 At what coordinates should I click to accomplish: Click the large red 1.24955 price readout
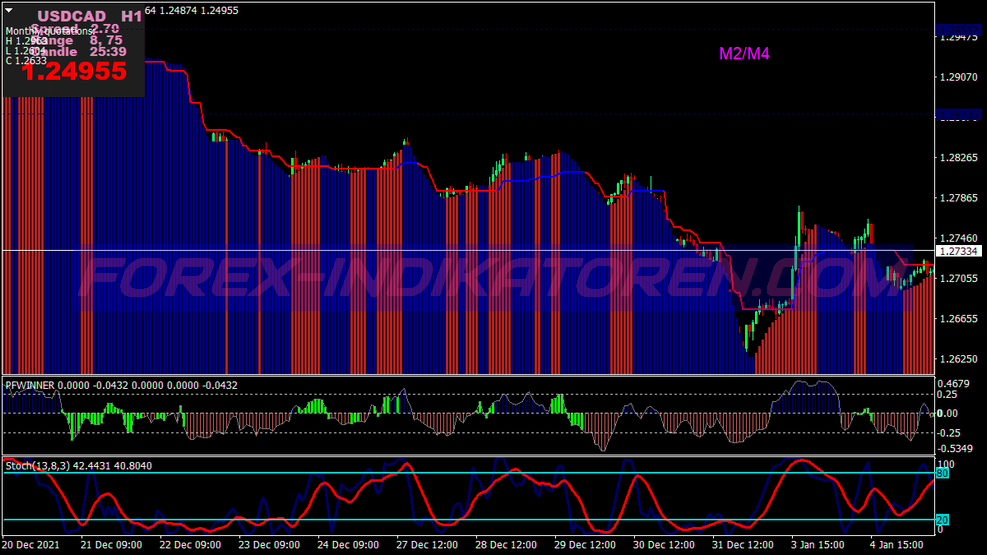coord(74,72)
